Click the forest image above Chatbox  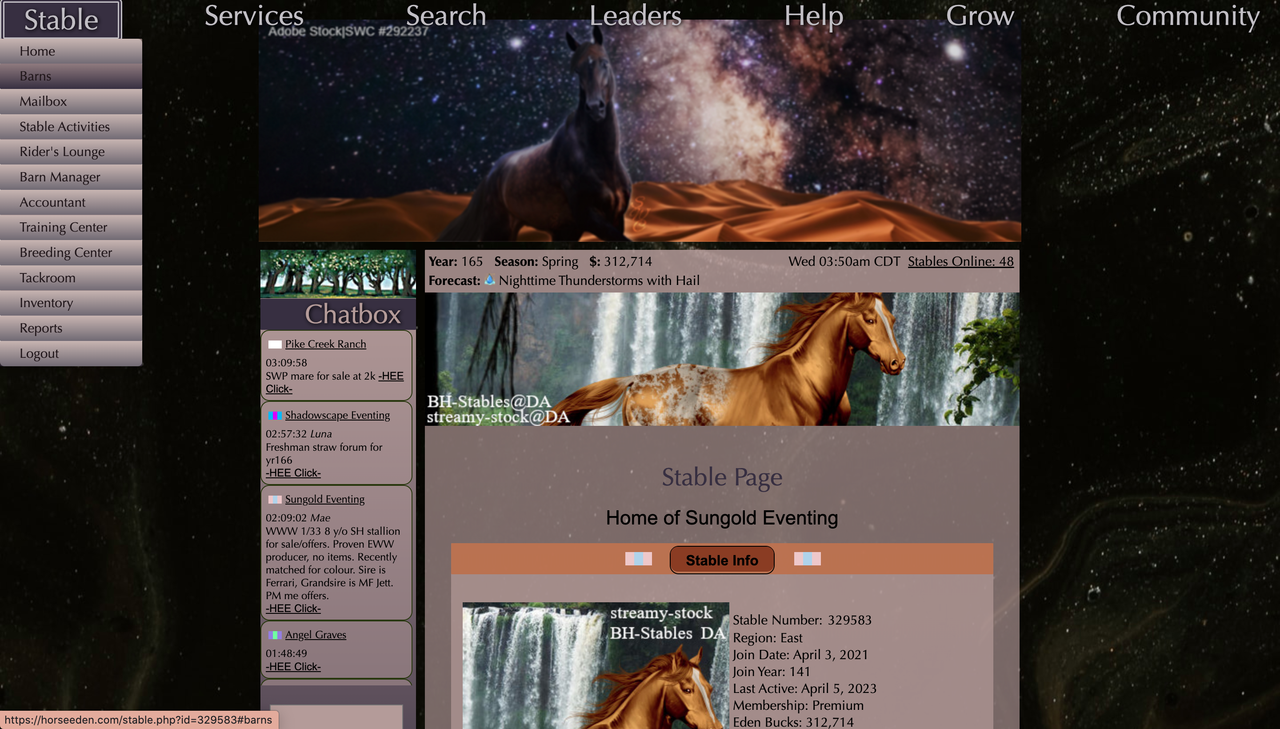click(x=337, y=272)
